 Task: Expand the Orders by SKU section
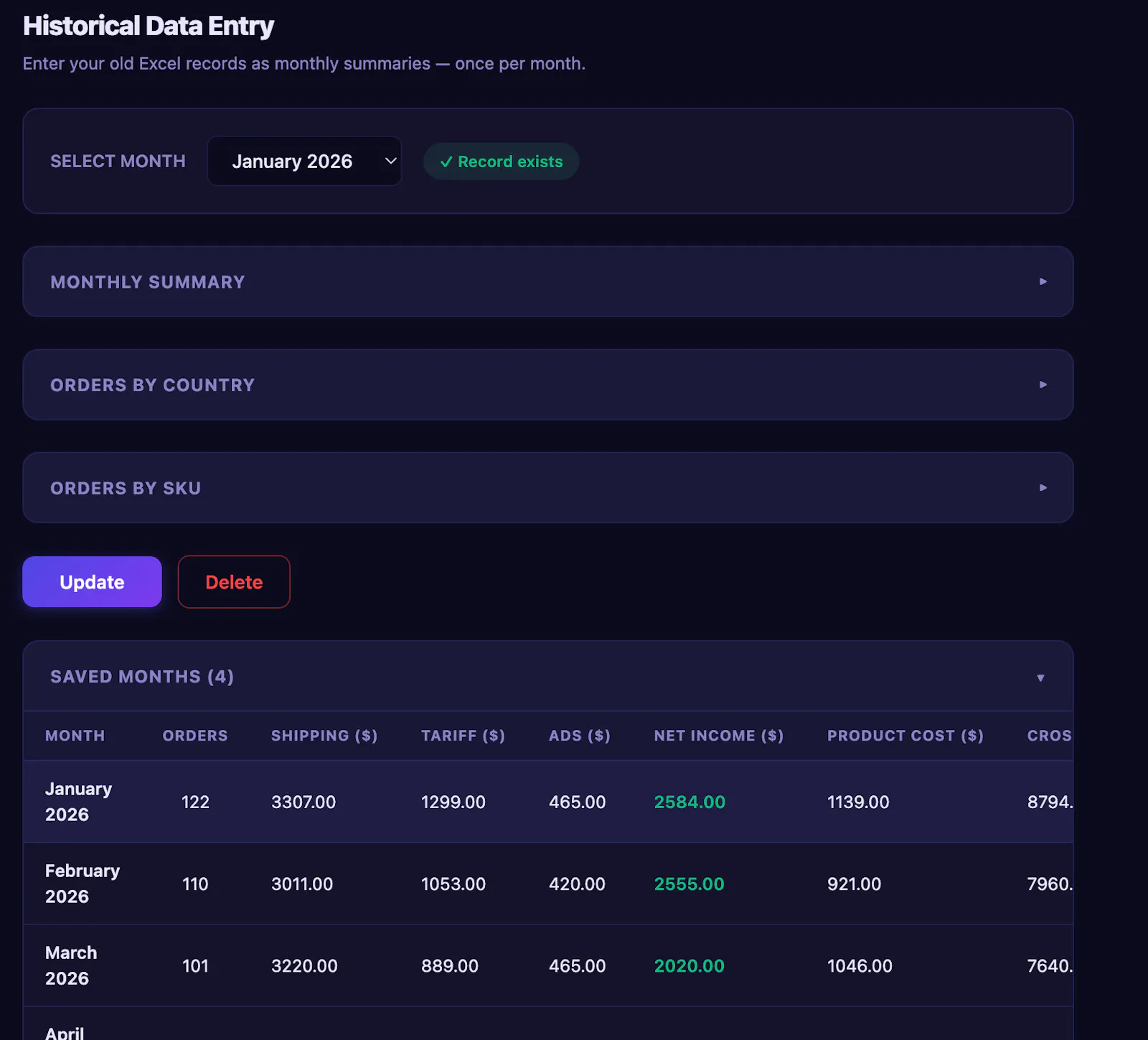pos(548,488)
